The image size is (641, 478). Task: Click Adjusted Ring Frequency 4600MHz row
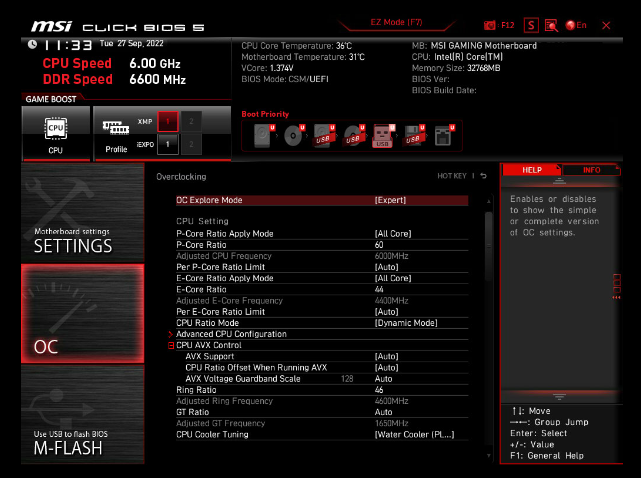pos(322,401)
